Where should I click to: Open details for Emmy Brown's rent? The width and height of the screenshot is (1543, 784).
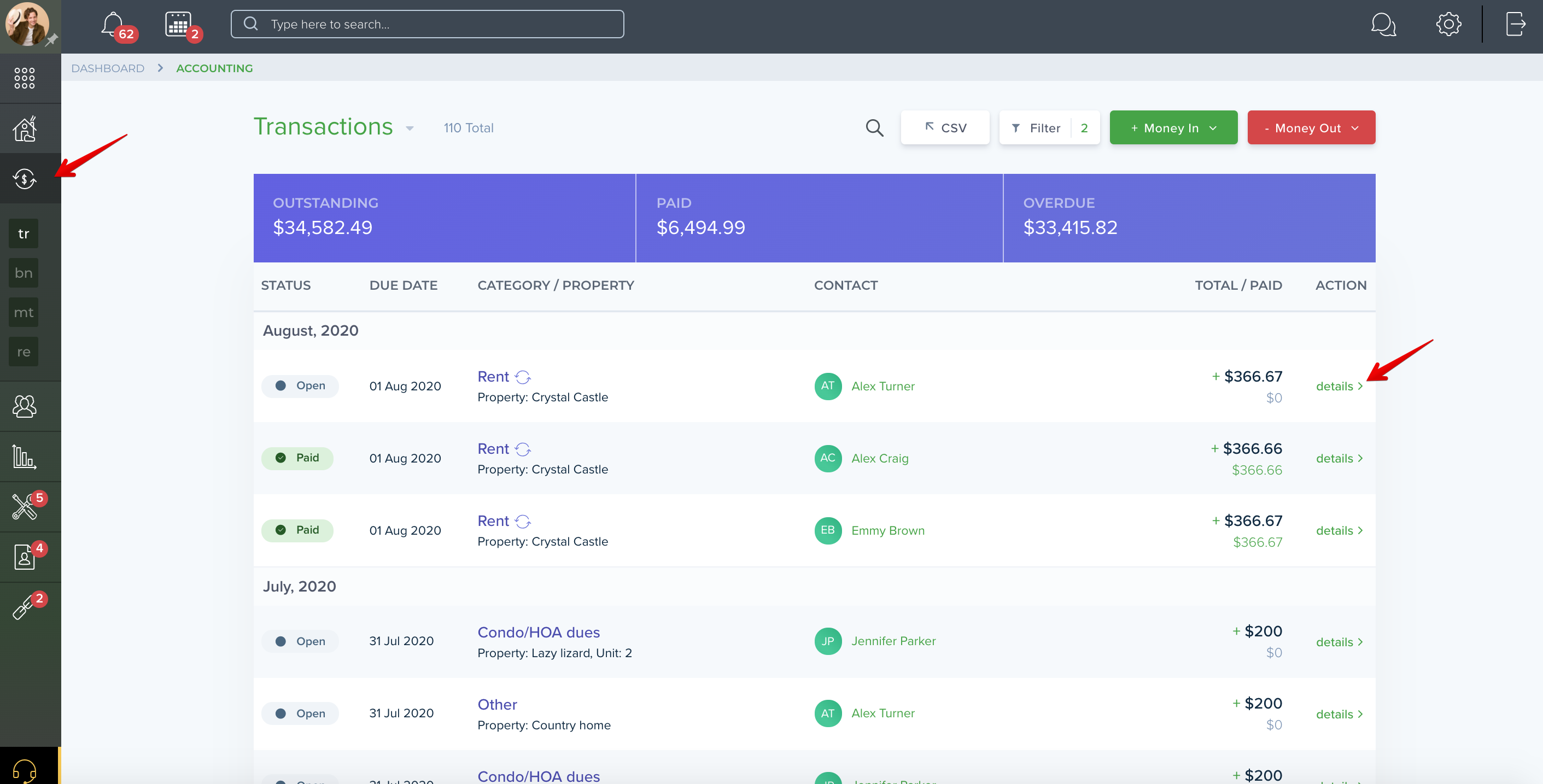[x=1339, y=531]
